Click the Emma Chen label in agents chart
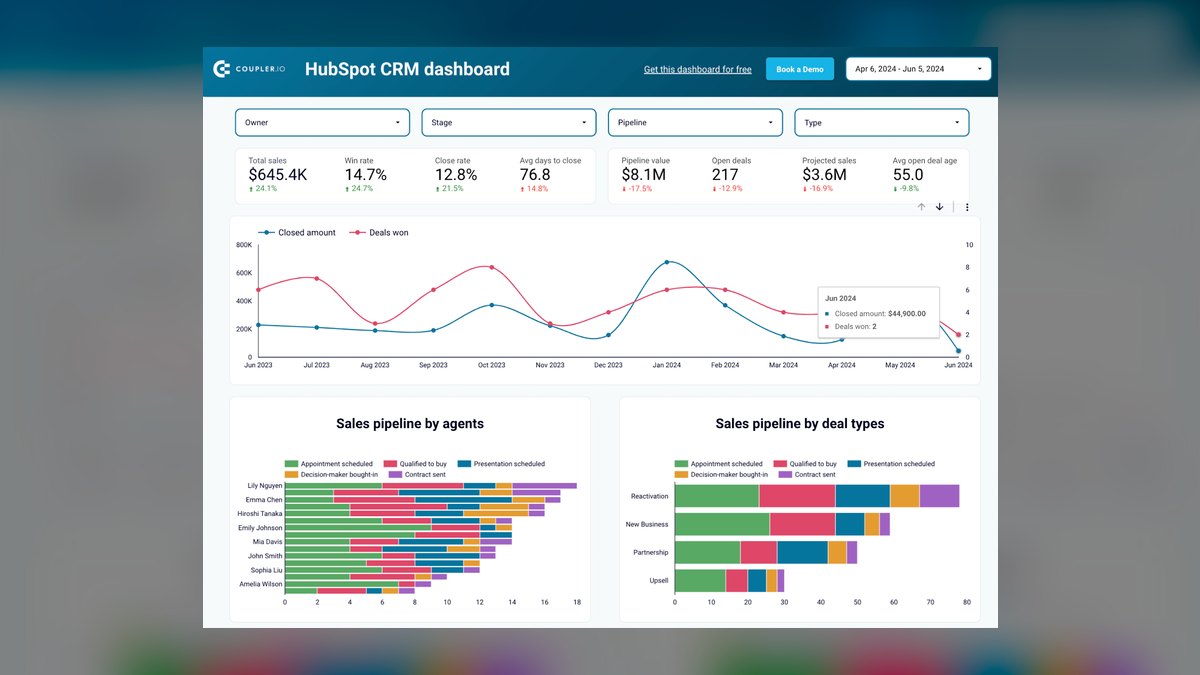 [266, 499]
